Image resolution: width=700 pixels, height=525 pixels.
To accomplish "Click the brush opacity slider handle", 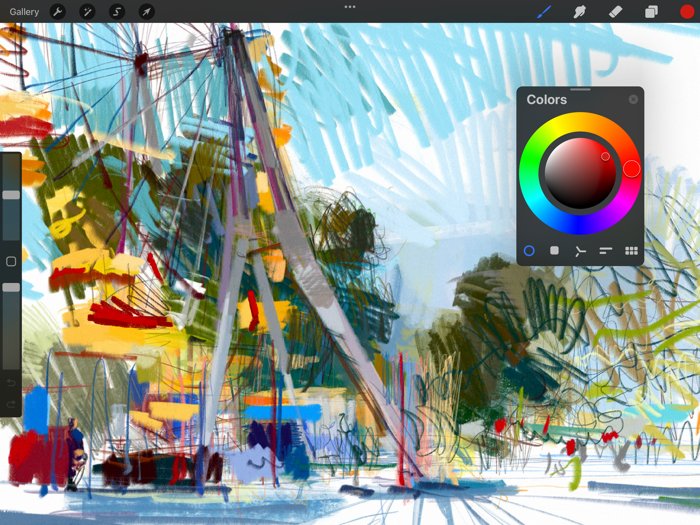I will [11, 288].
